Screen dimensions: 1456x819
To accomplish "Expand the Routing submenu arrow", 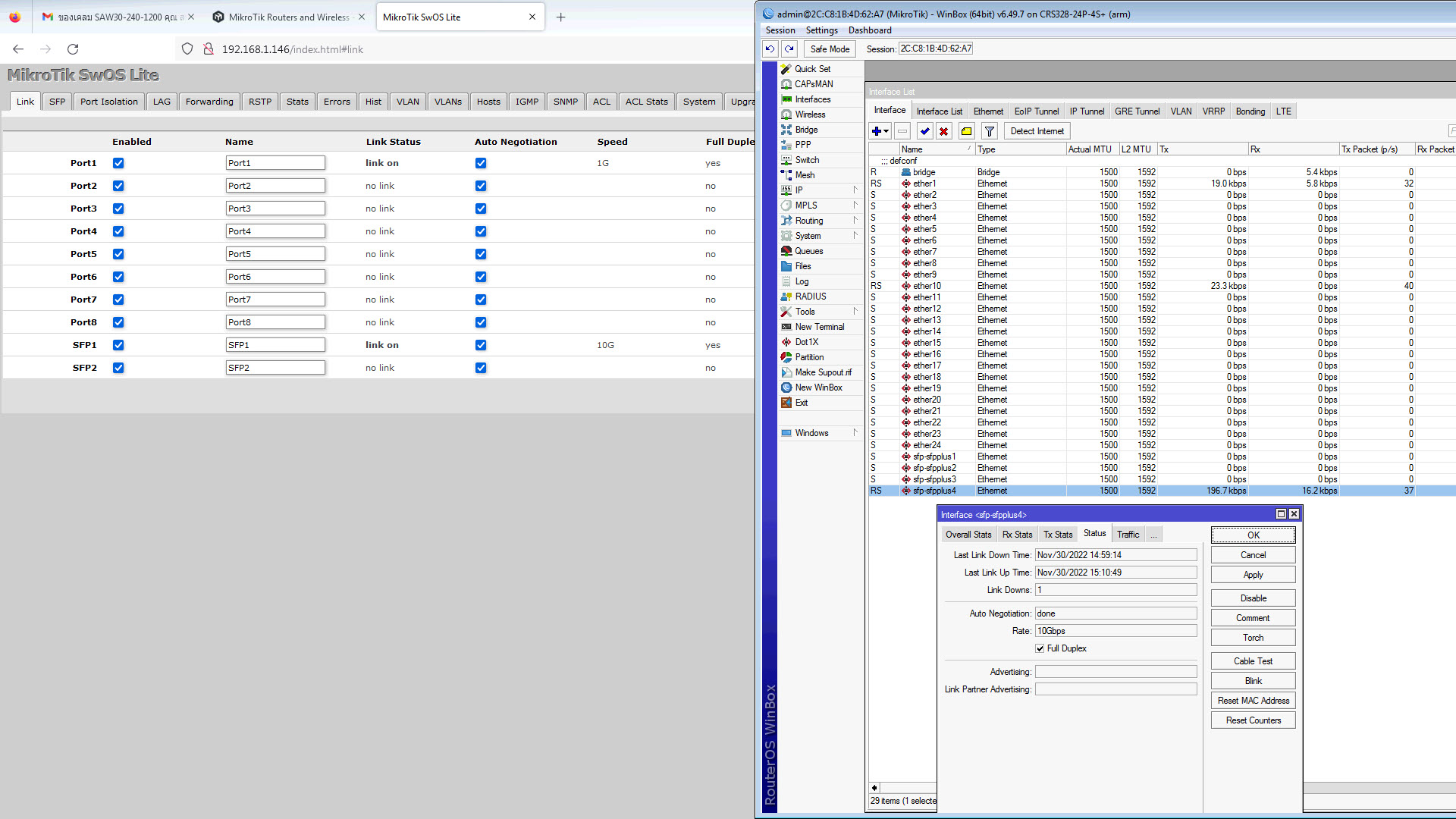I will tap(855, 221).
